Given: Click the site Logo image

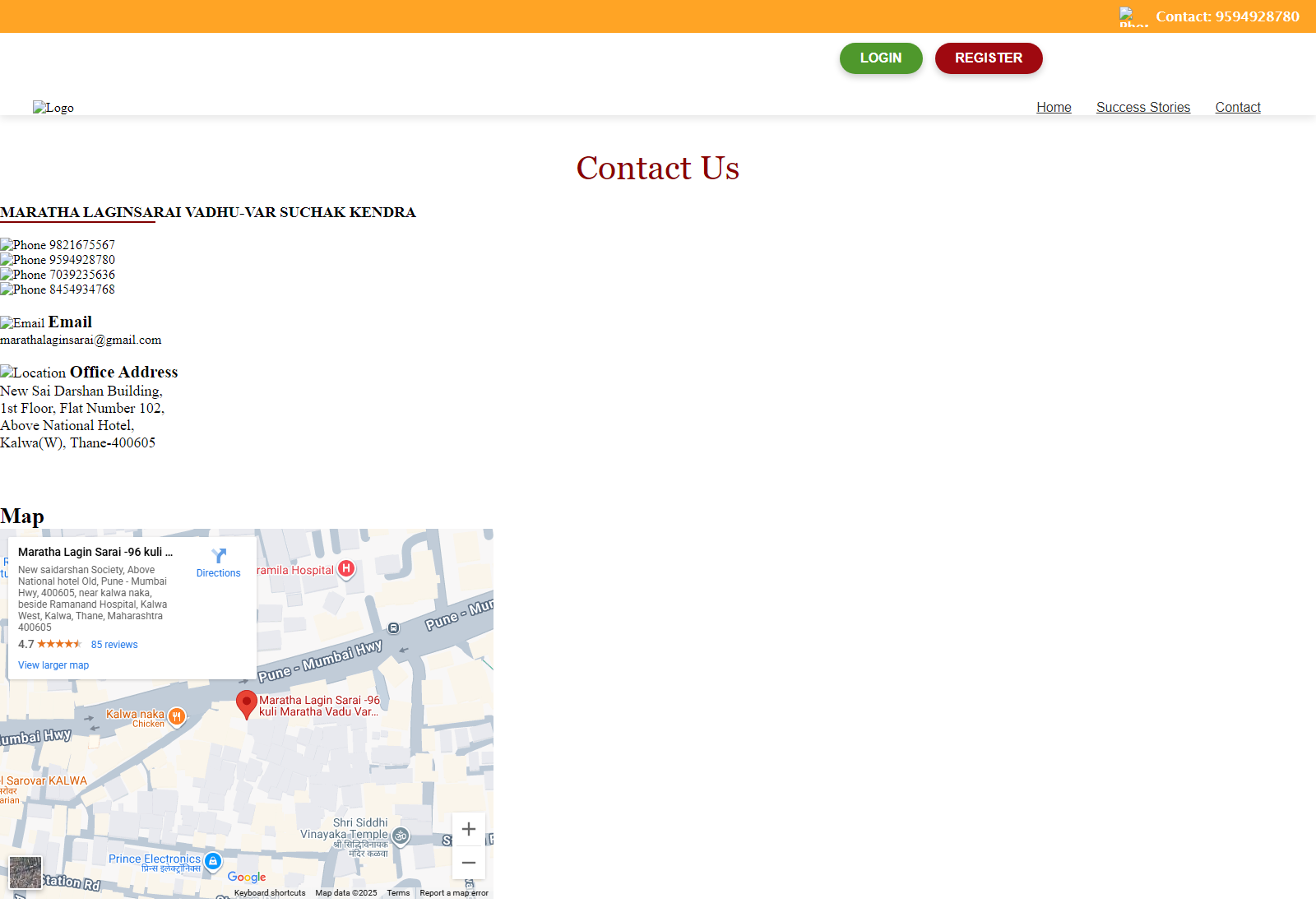Looking at the screenshot, I should (x=53, y=108).
